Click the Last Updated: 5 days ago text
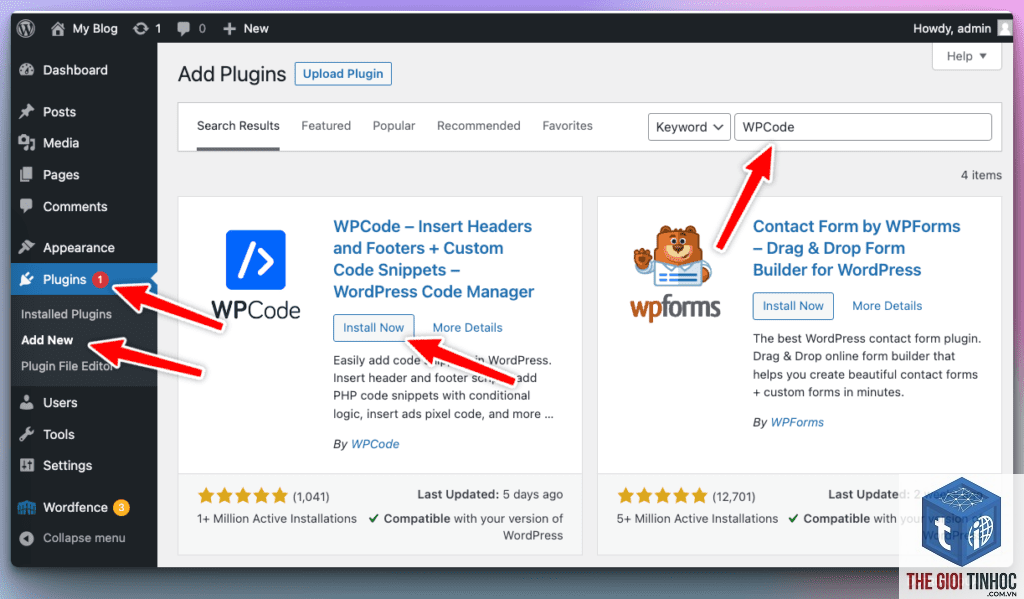 coord(490,494)
